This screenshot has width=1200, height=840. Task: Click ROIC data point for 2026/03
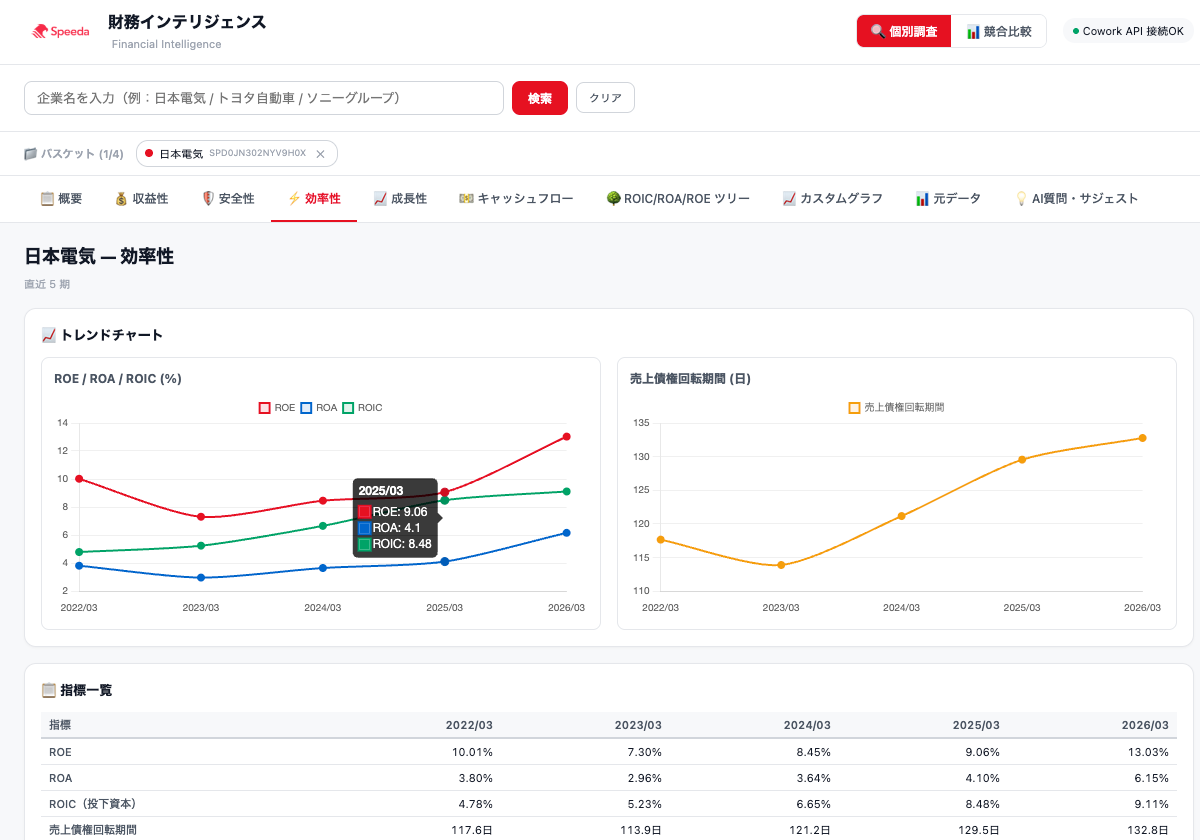point(566,491)
